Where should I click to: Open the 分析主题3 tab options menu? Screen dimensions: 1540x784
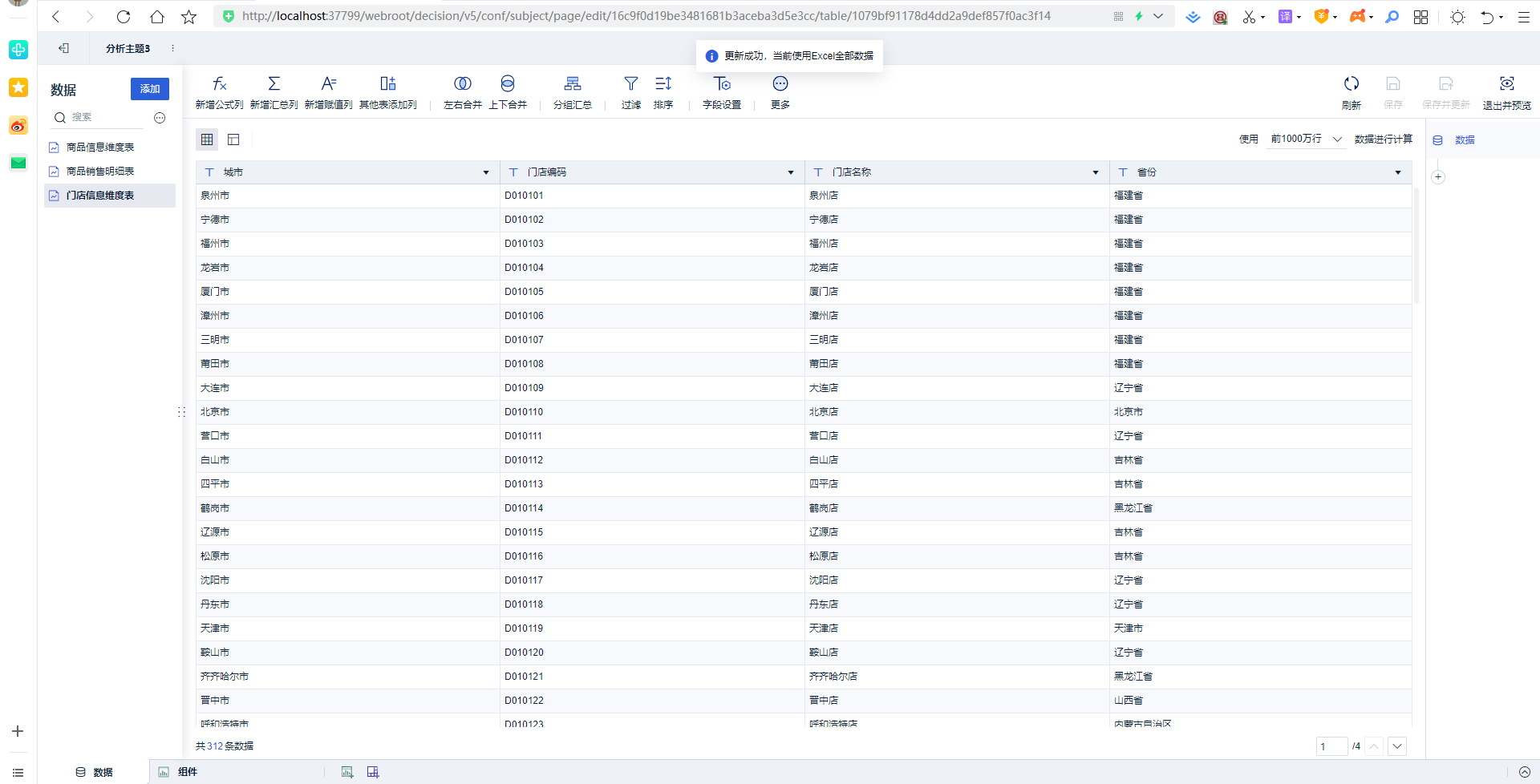tap(172, 48)
